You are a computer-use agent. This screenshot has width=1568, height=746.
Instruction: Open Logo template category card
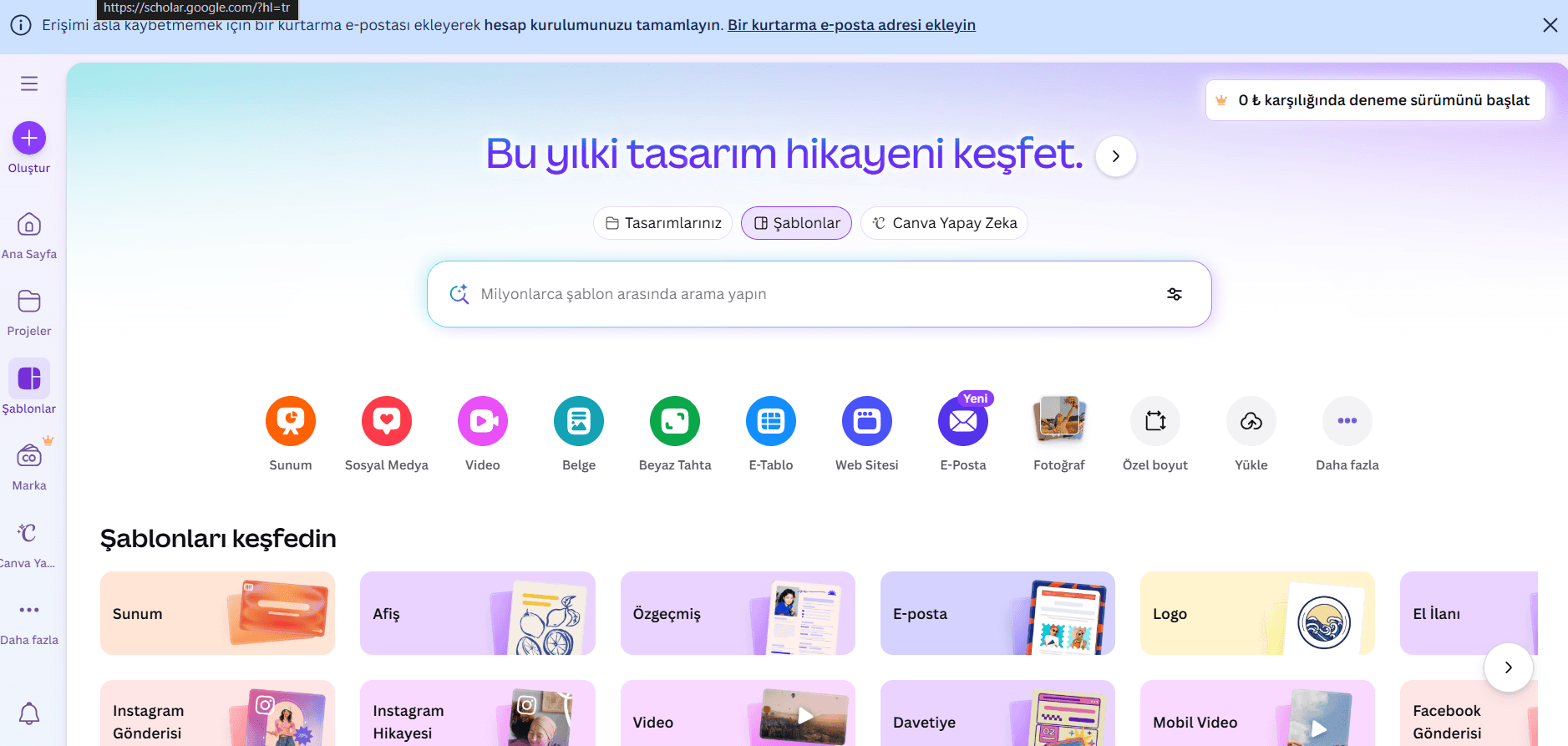click(1257, 613)
